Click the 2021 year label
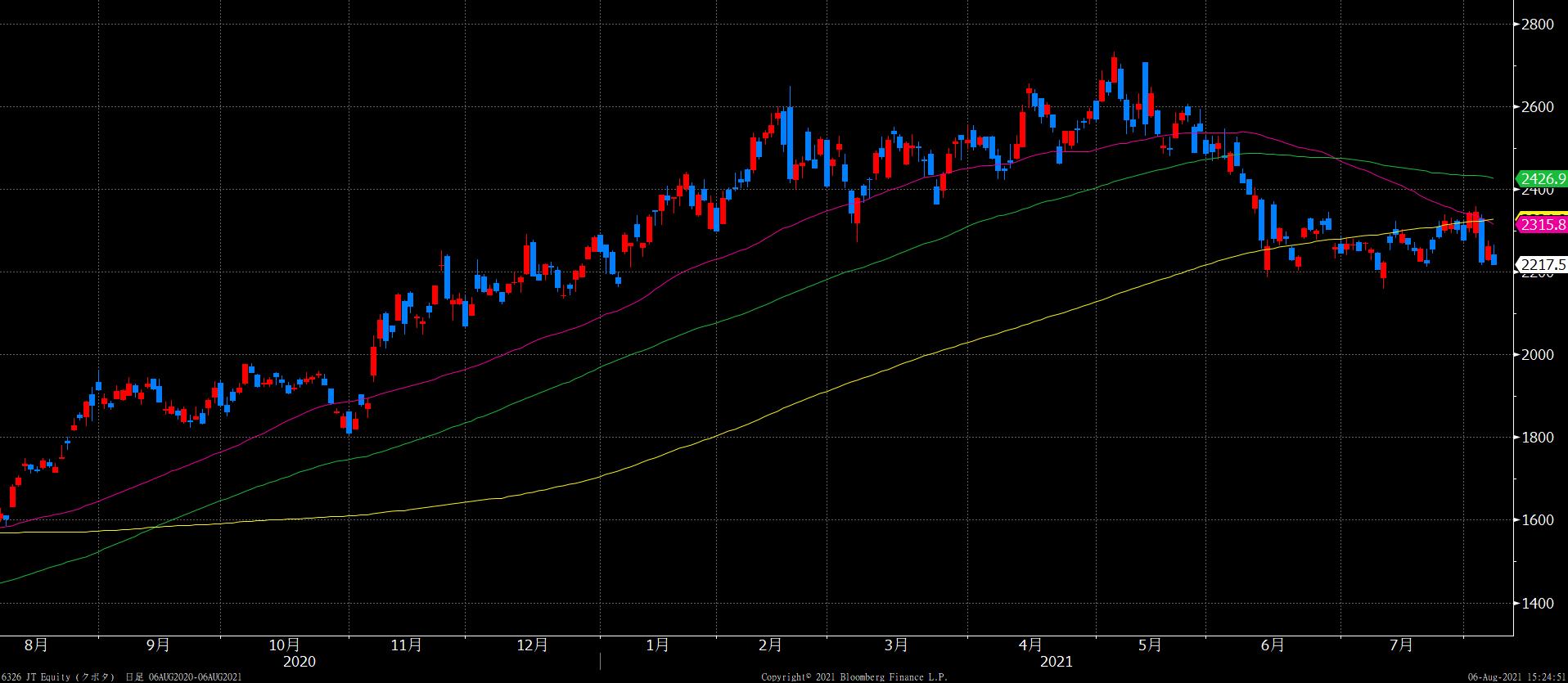Image resolution: width=1568 pixels, height=683 pixels. [1056, 661]
